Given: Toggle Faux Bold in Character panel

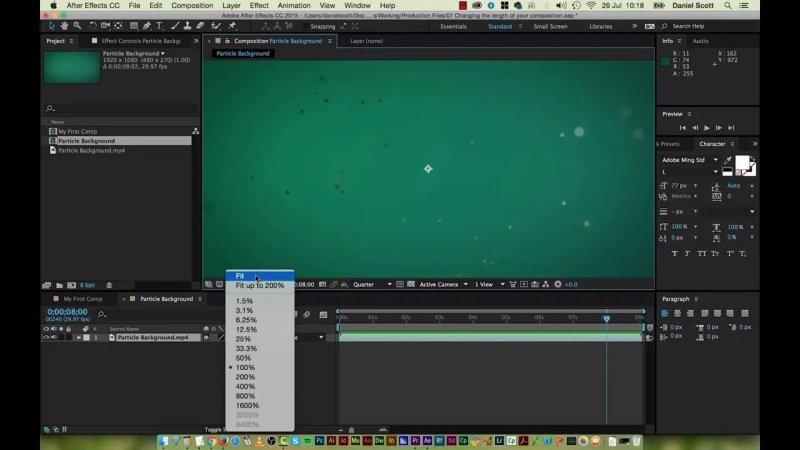Looking at the screenshot, I should coord(674,254).
